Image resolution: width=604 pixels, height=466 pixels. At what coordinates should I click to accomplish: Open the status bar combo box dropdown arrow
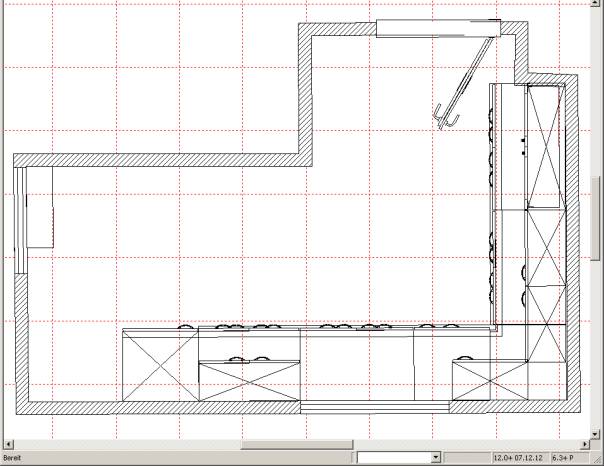click(435, 457)
